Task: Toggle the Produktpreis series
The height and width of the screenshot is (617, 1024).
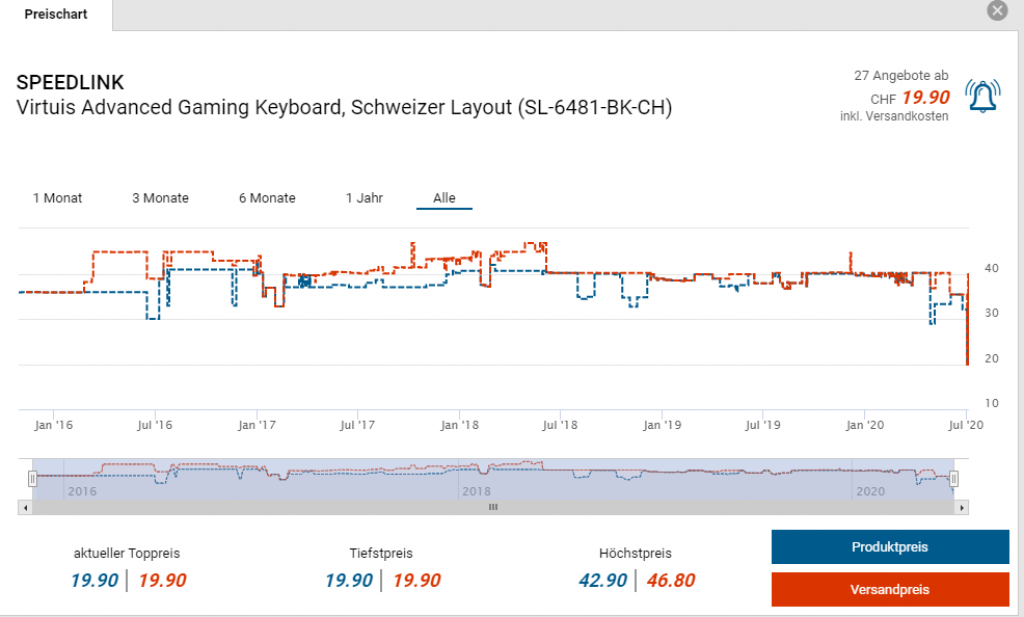Action: pos(890,547)
